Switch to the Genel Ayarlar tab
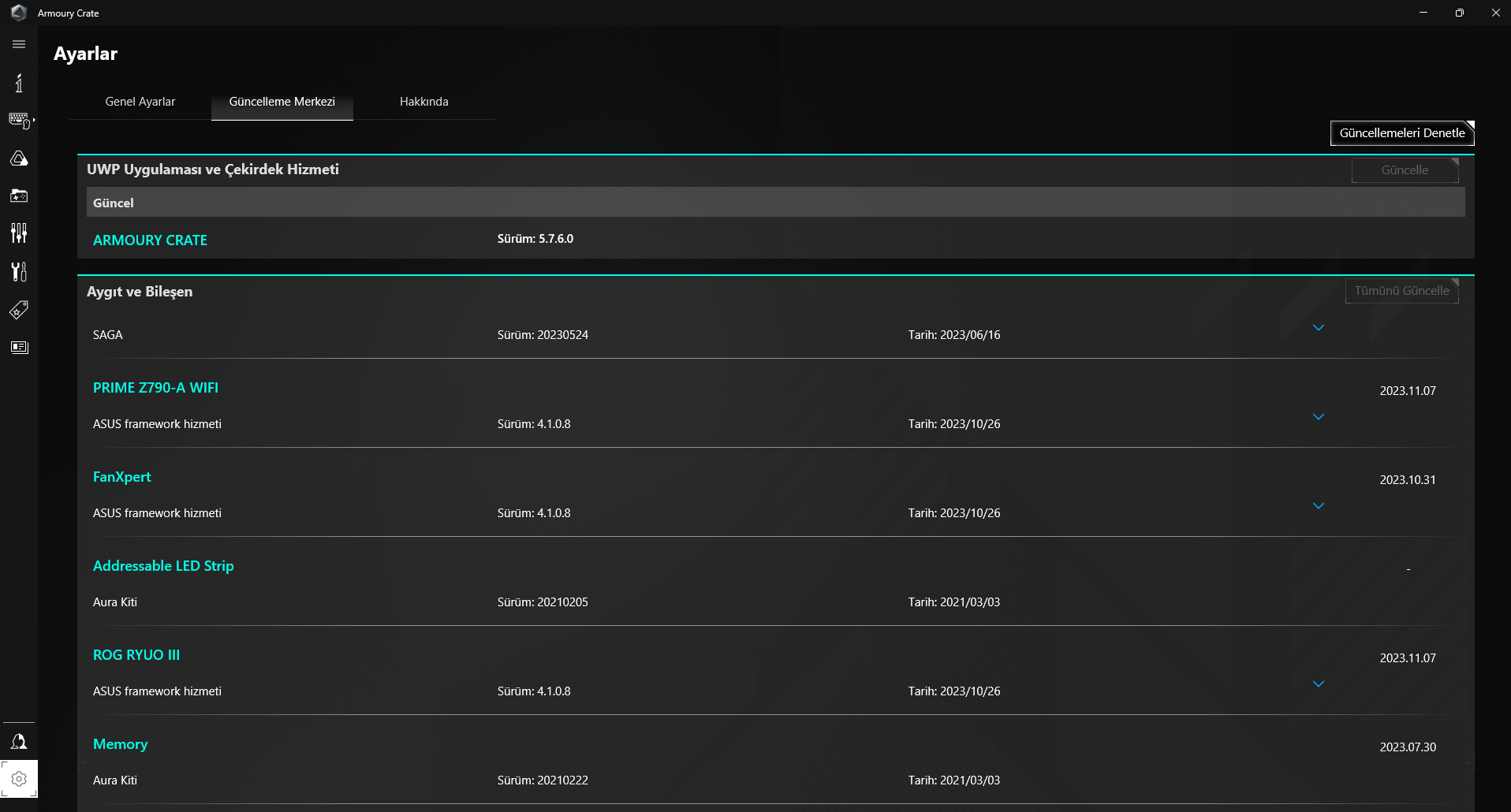 click(x=140, y=102)
